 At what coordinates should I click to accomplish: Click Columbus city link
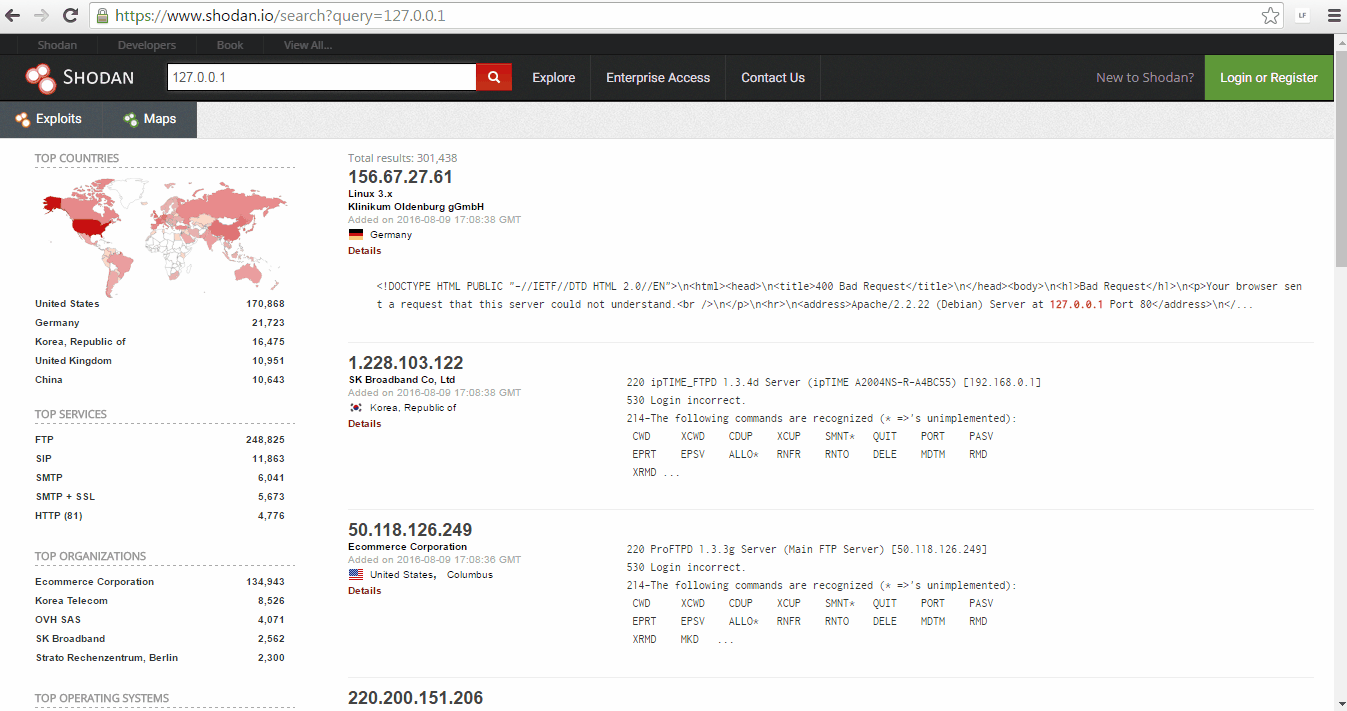pos(470,575)
